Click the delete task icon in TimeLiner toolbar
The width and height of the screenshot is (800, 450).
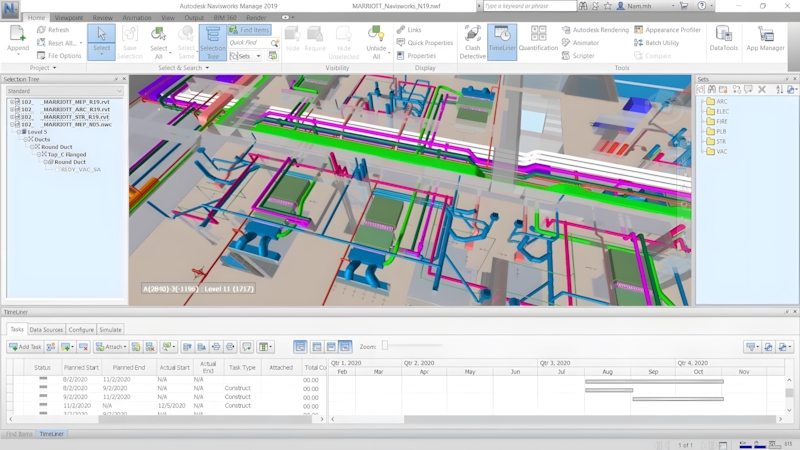pos(84,347)
